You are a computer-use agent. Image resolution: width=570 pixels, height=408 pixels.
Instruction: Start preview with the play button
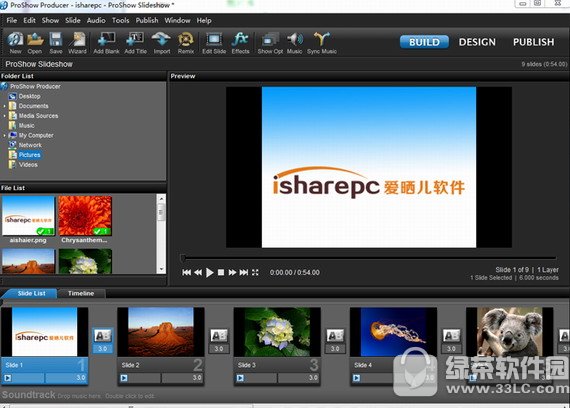209,272
